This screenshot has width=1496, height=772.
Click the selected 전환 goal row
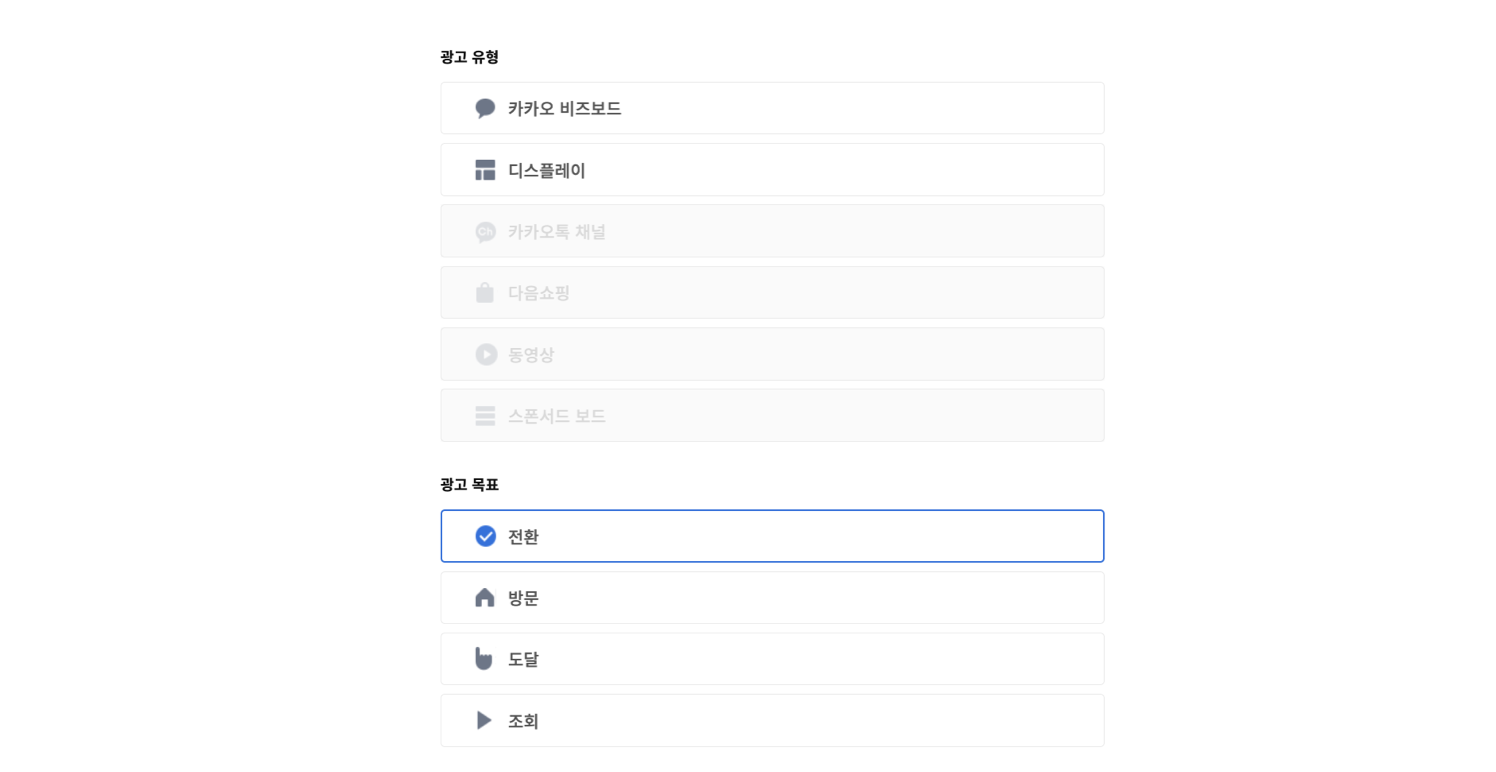(x=772, y=536)
